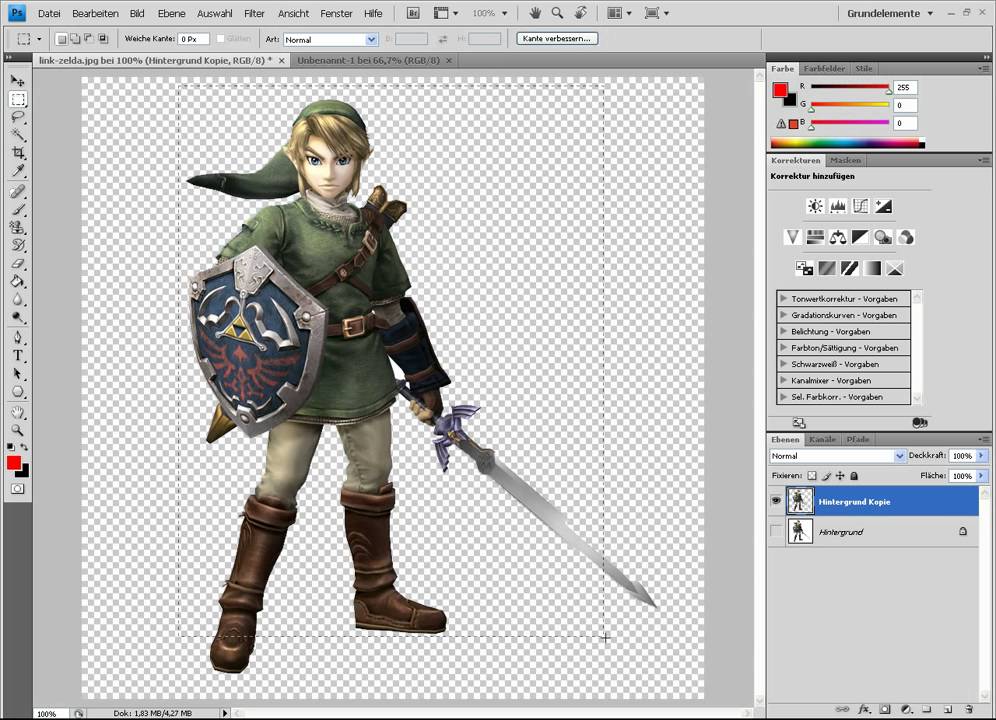
Task: Select the Type tool
Action: pos(18,355)
